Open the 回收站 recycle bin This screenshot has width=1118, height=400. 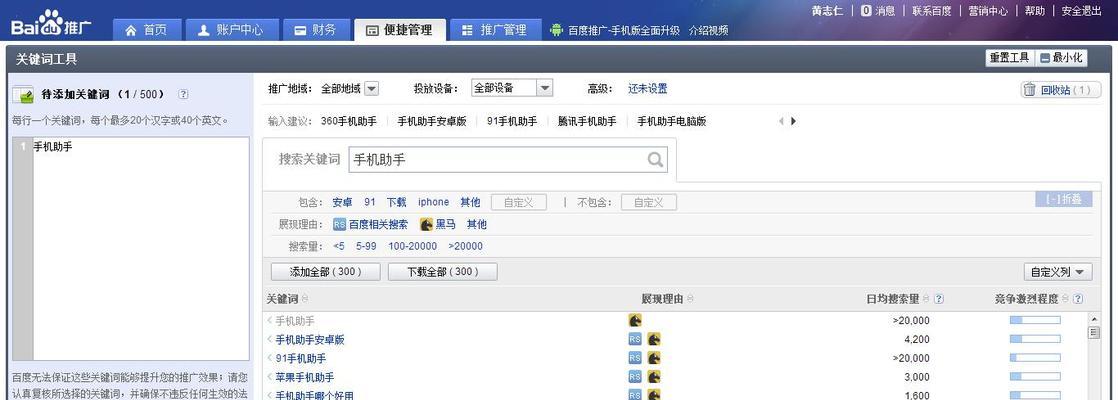[1061, 90]
